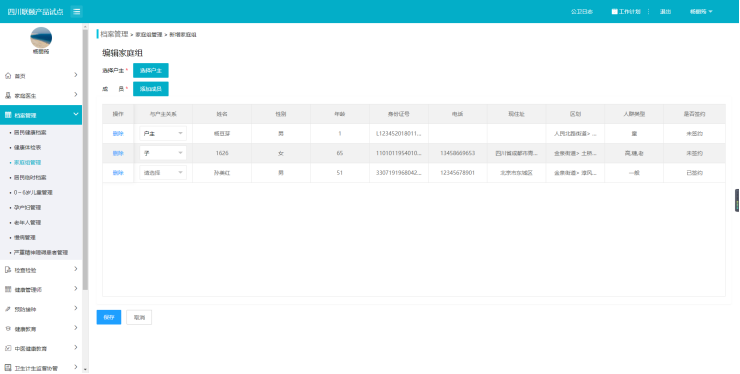Click the sidebar scrollbar down arrow
The width and height of the screenshot is (740, 374).
click(x=85, y=369)
